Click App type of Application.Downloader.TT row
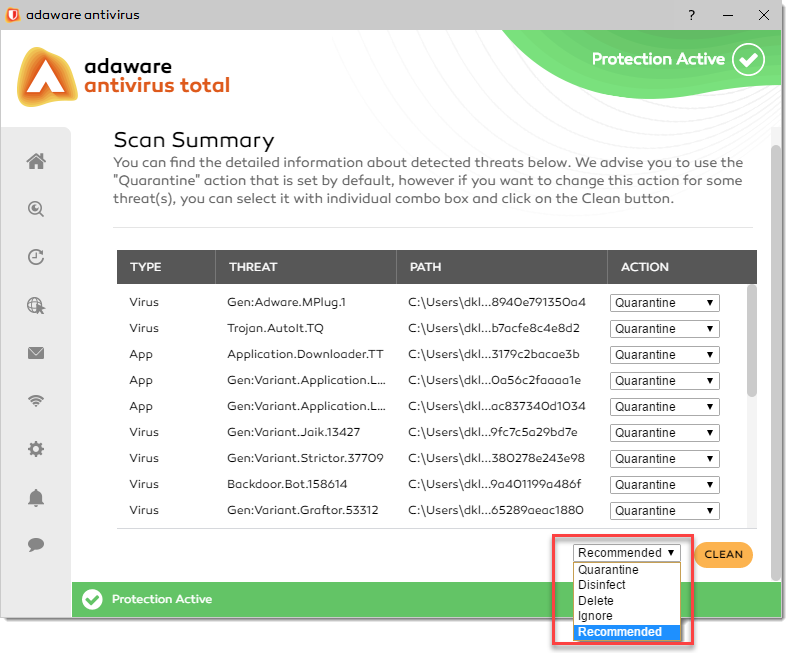 [141, 355]
